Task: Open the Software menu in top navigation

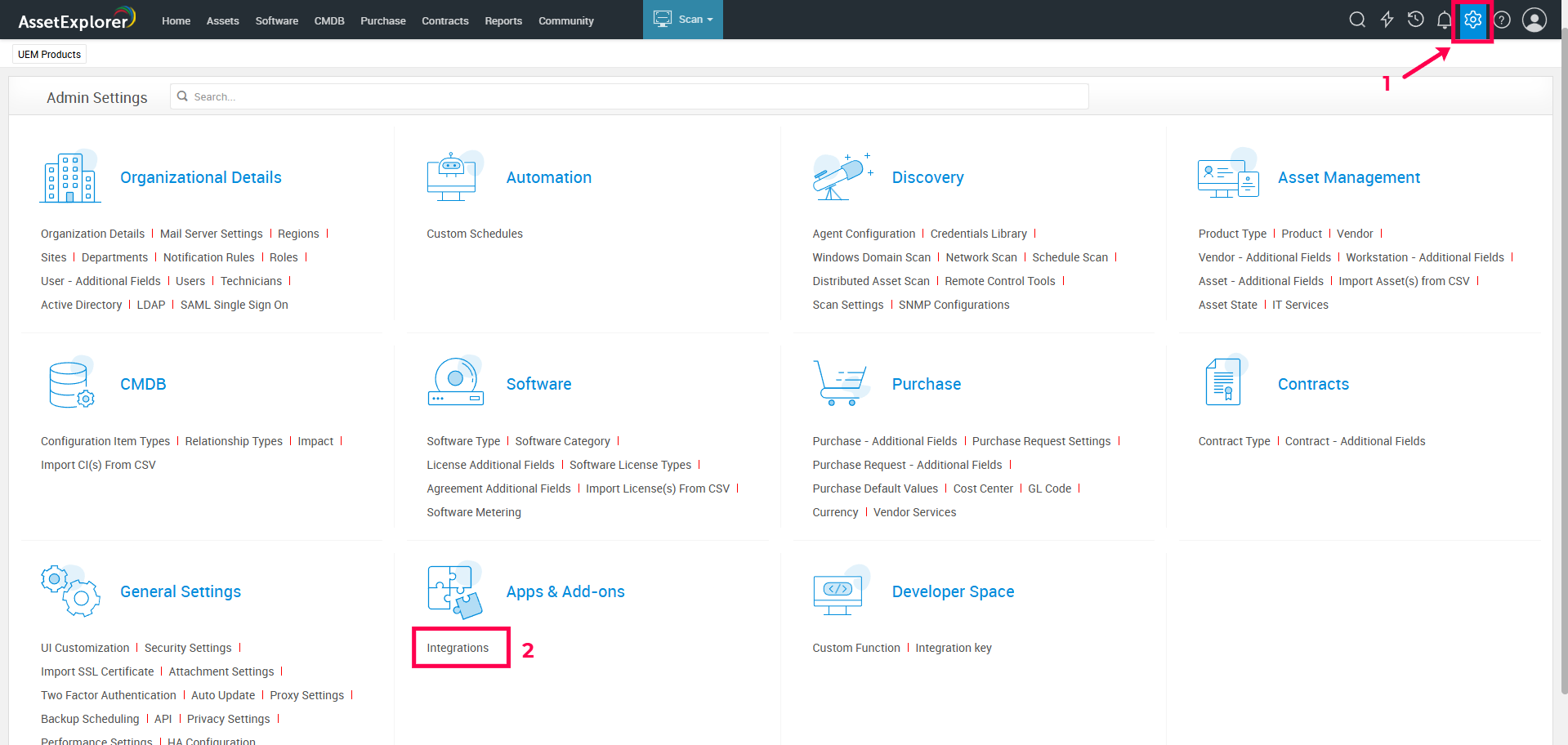Action: pyautogui.click(x=276, y=20)
